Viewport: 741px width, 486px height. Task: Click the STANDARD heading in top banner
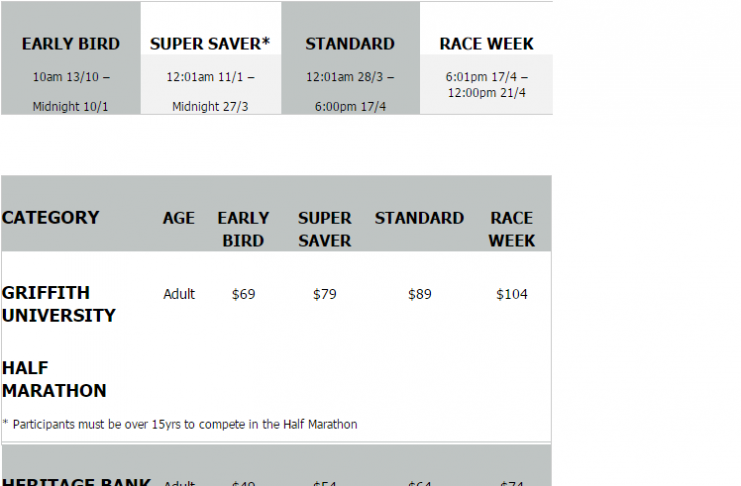(350, 44)
